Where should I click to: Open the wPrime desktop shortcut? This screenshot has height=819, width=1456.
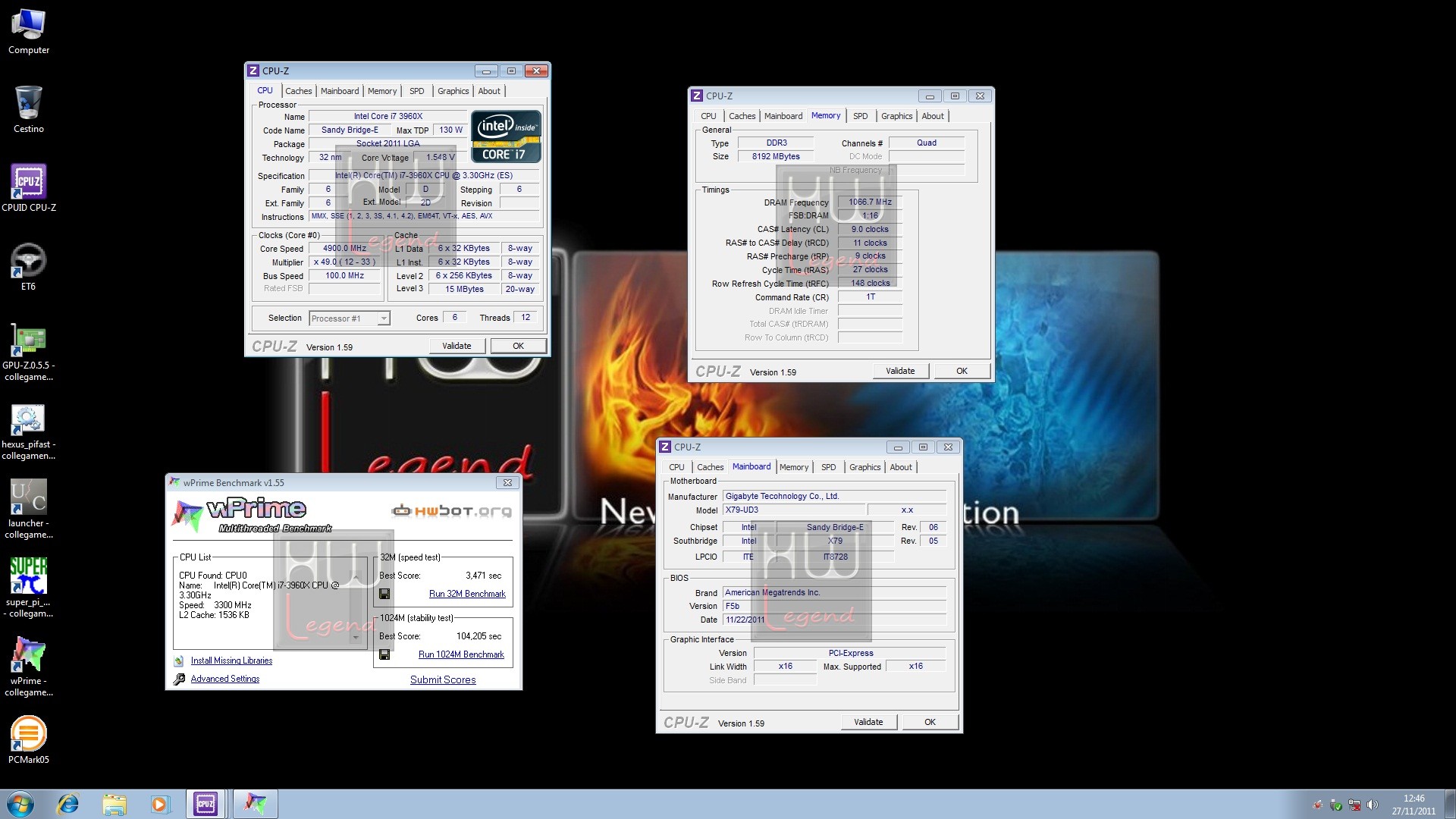[x=28, y=667]
